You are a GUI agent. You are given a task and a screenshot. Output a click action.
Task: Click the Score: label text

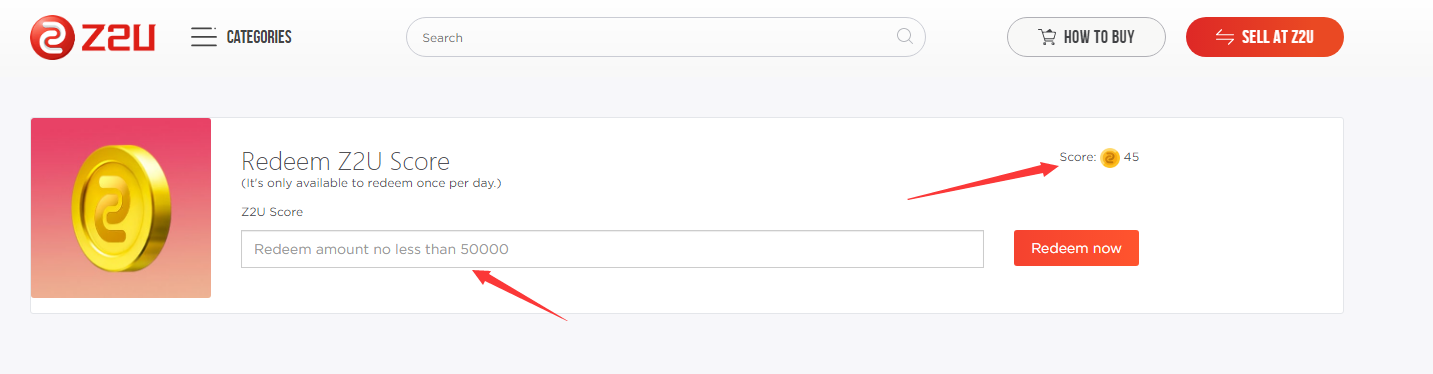click(x=1078, y=157)
